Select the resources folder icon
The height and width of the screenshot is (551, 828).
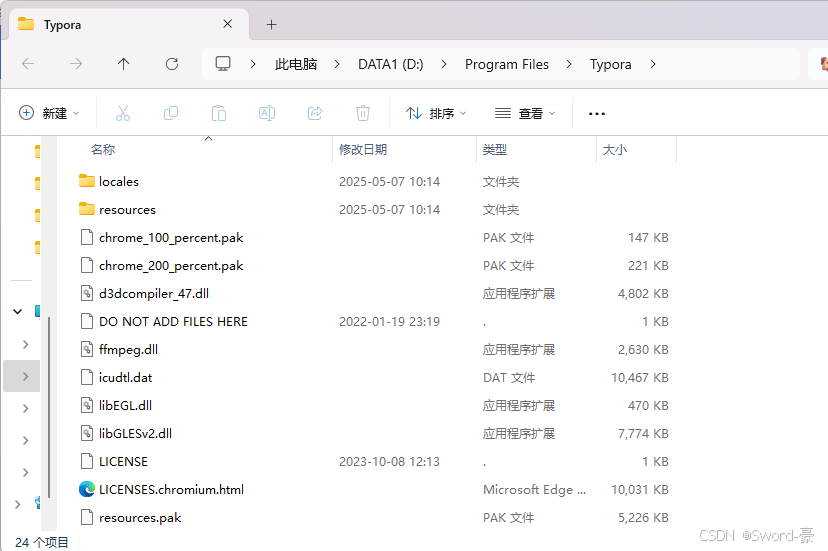[x=87, y=209]
